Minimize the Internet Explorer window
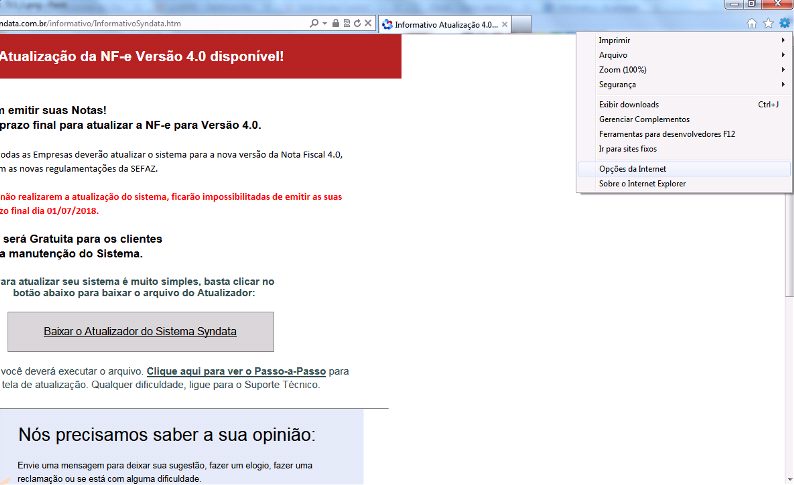 pyautogui.click(x=735, y=4)
